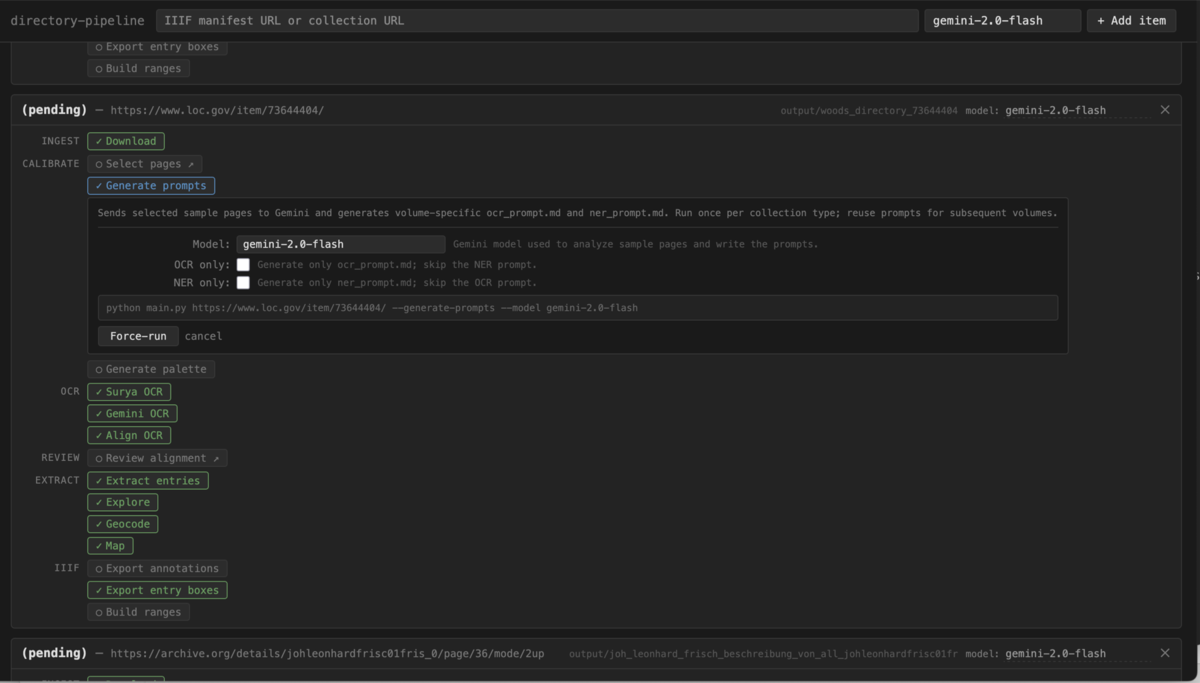The height and width of the screenshot is (683, 1200).
Task: Open the Align OCR step
Action: (129, 435)
